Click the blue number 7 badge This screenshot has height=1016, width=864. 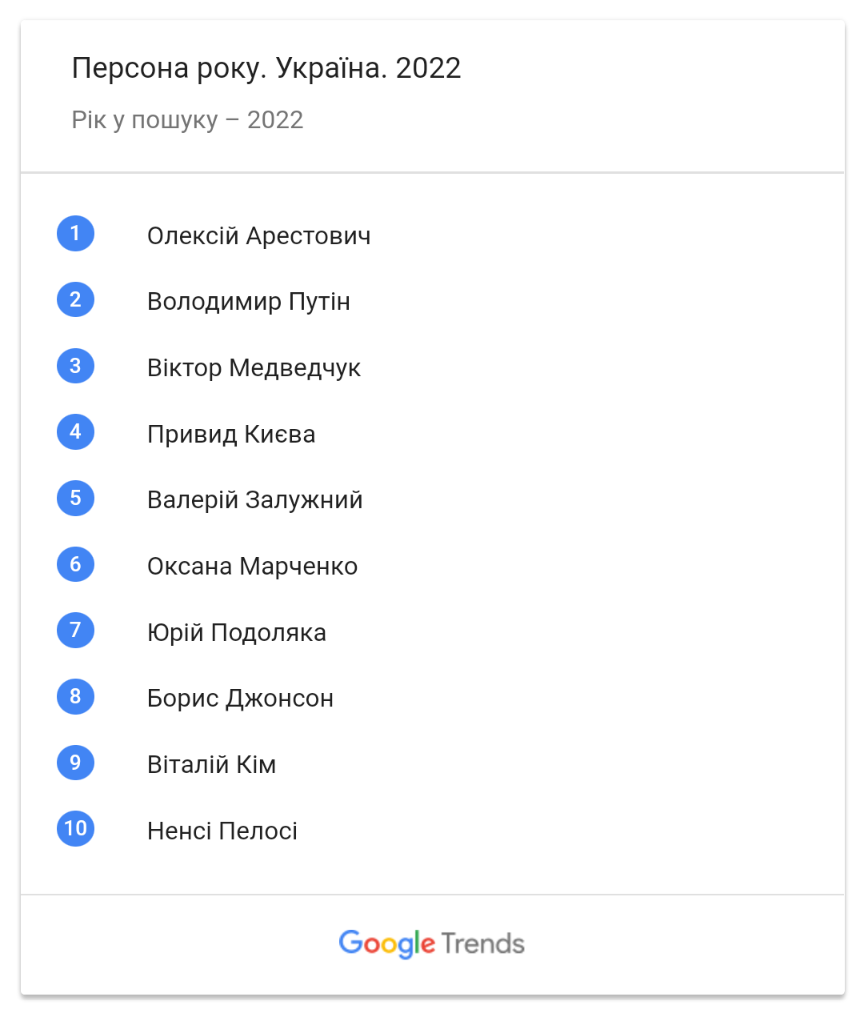[x=75, y=630]
